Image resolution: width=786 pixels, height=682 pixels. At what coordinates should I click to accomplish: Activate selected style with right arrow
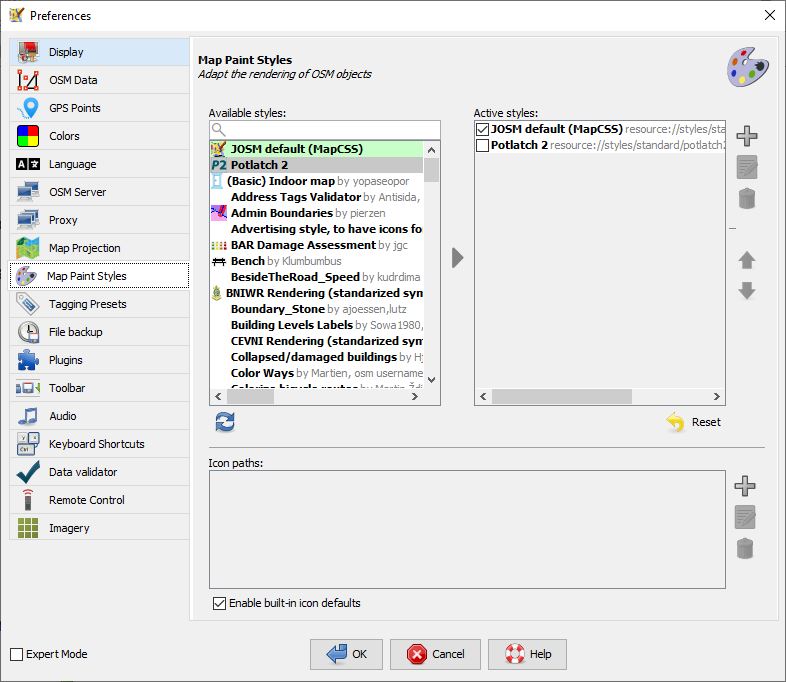click(x=457, y=258)
